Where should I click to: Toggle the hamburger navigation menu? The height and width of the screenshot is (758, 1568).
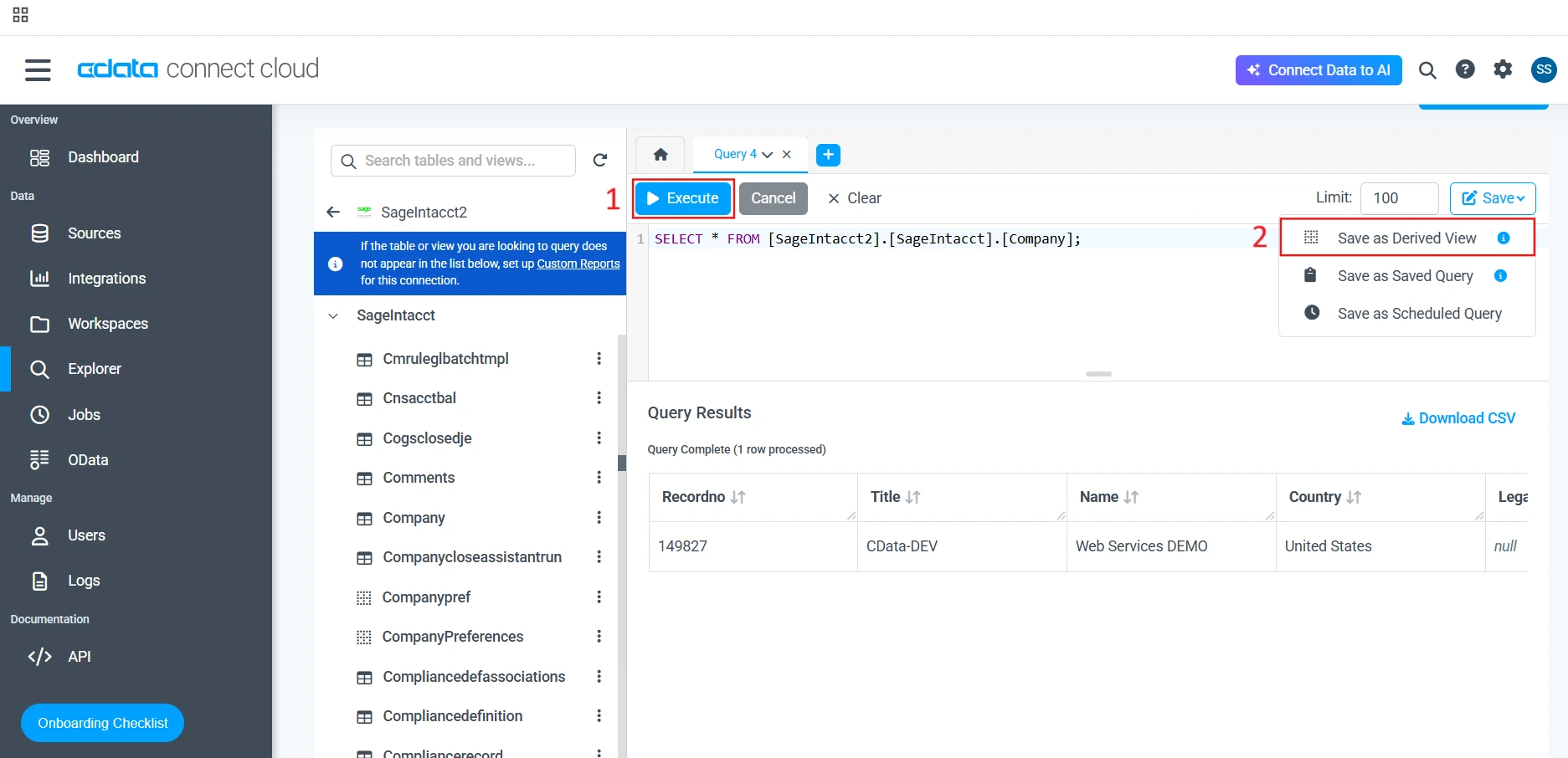tap(38, 69)
